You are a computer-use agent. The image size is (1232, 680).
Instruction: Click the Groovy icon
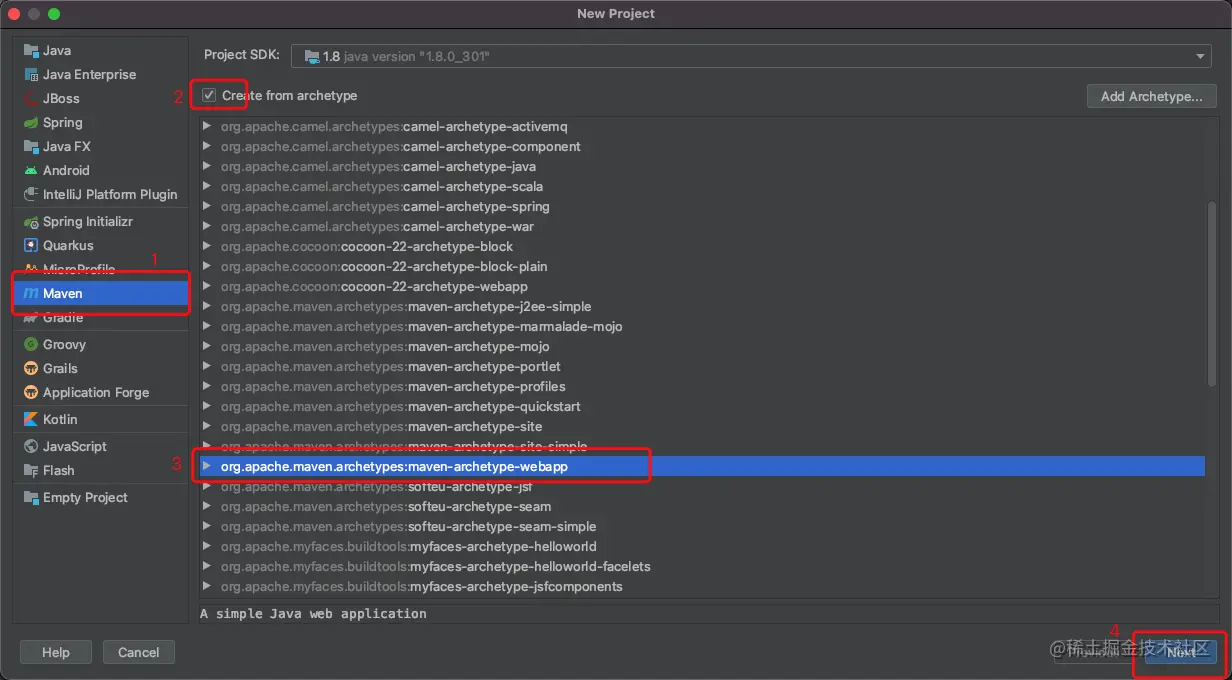pyautogui.click(x=31, y=344)
